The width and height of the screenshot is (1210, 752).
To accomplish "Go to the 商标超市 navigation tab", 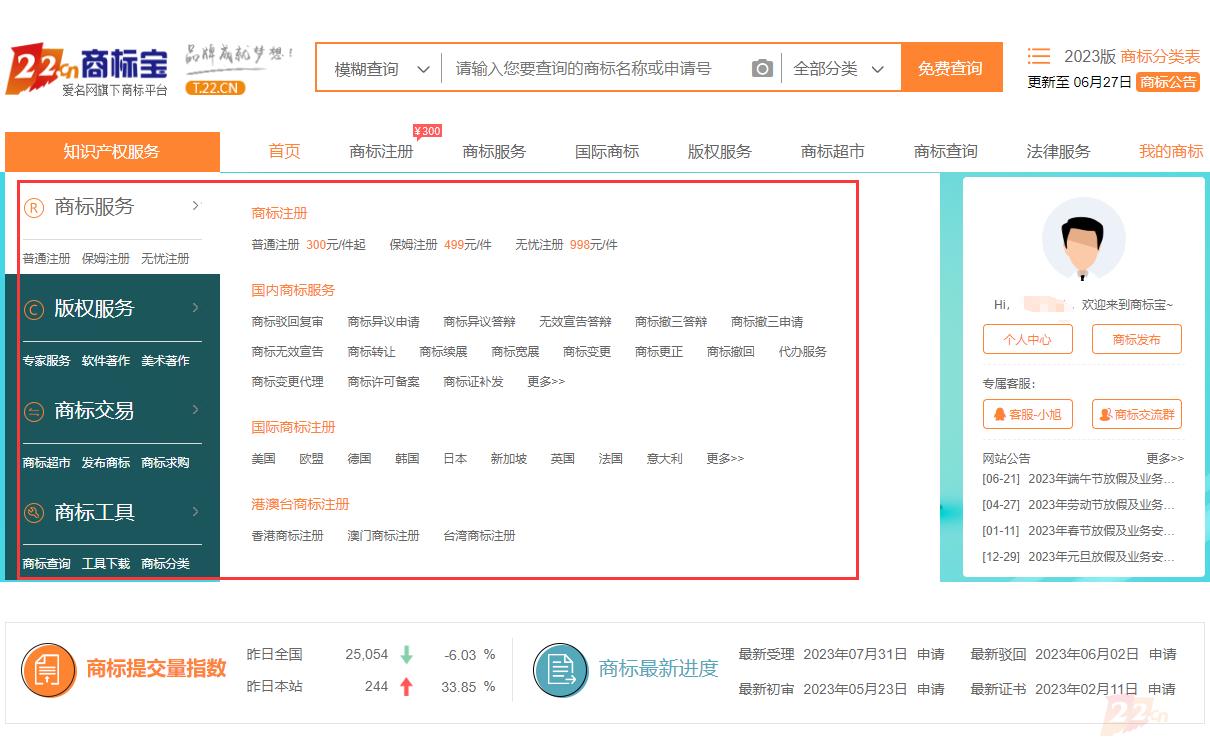I will coord(832,152).
